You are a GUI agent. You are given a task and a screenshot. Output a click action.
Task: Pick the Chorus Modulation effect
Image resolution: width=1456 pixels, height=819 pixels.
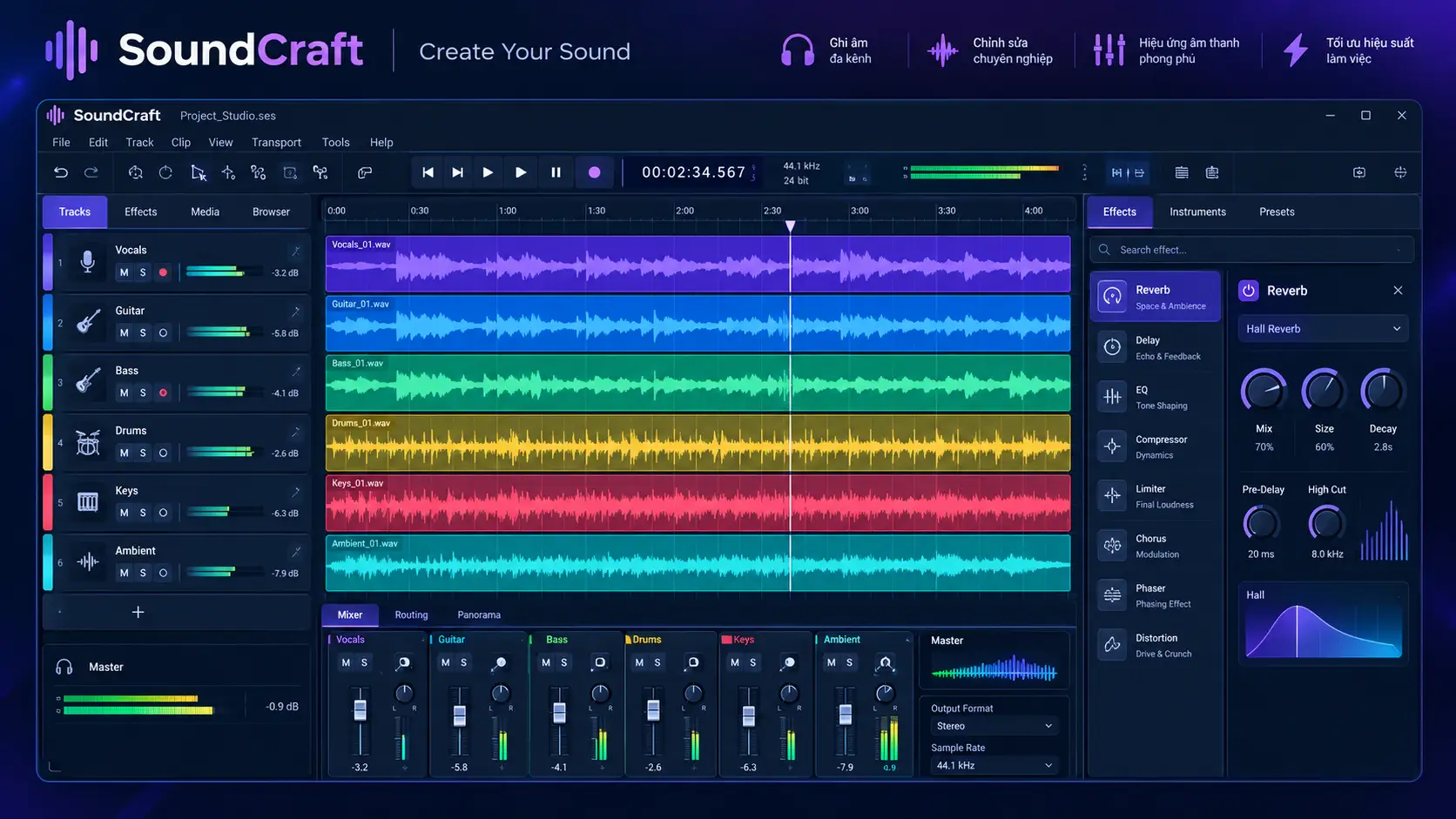point(1155,546)
